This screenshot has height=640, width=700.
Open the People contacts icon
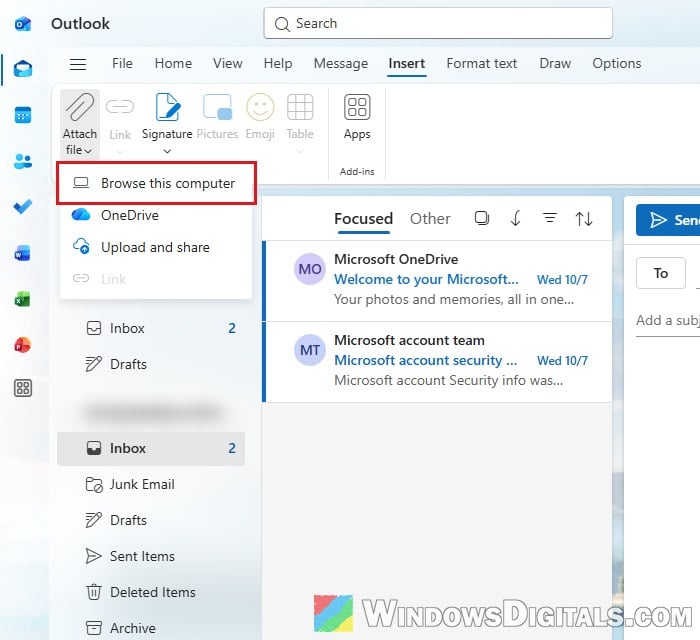pos(23,161)
